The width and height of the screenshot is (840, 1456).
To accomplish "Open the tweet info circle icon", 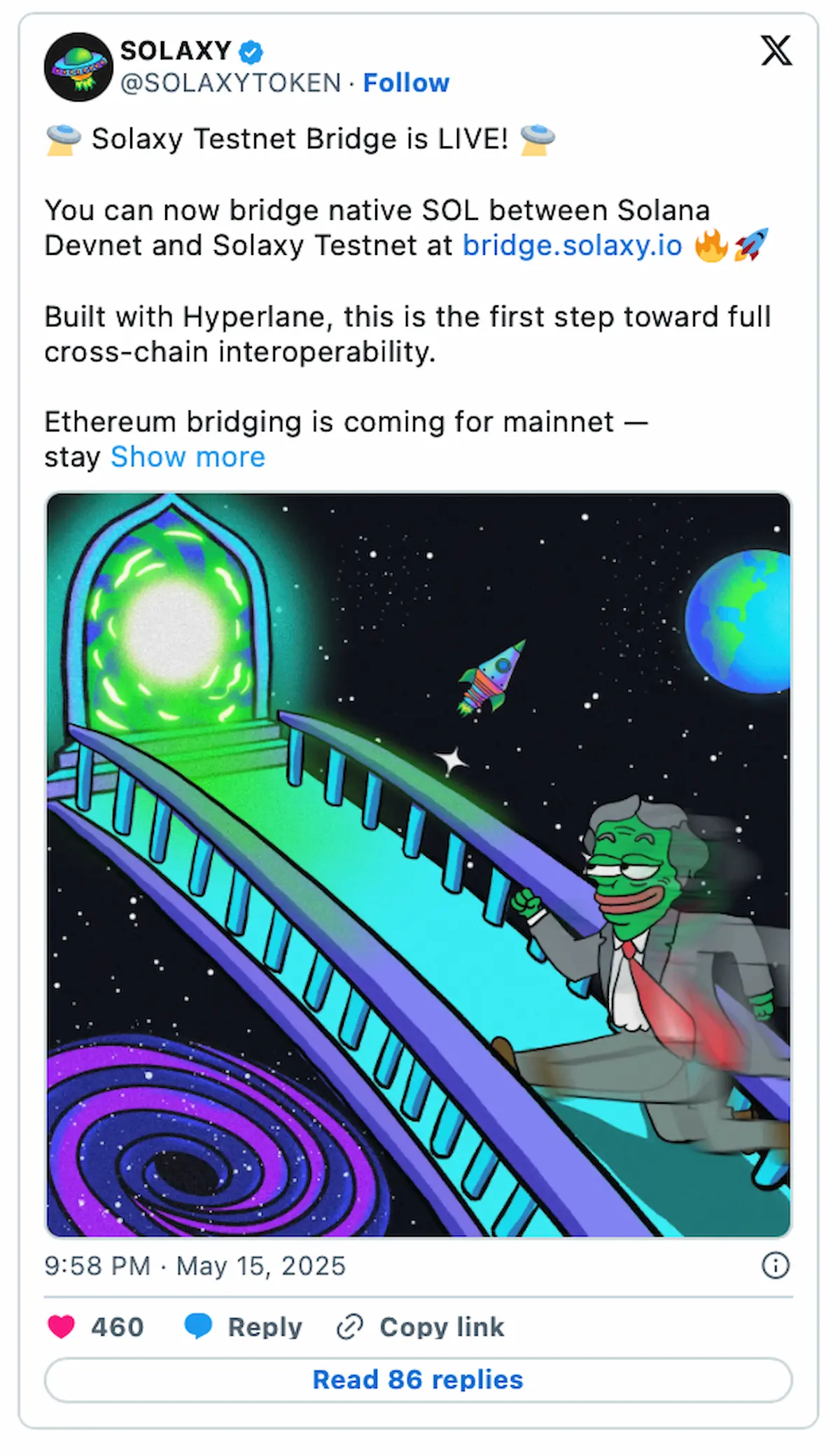I will [775, 1266].
